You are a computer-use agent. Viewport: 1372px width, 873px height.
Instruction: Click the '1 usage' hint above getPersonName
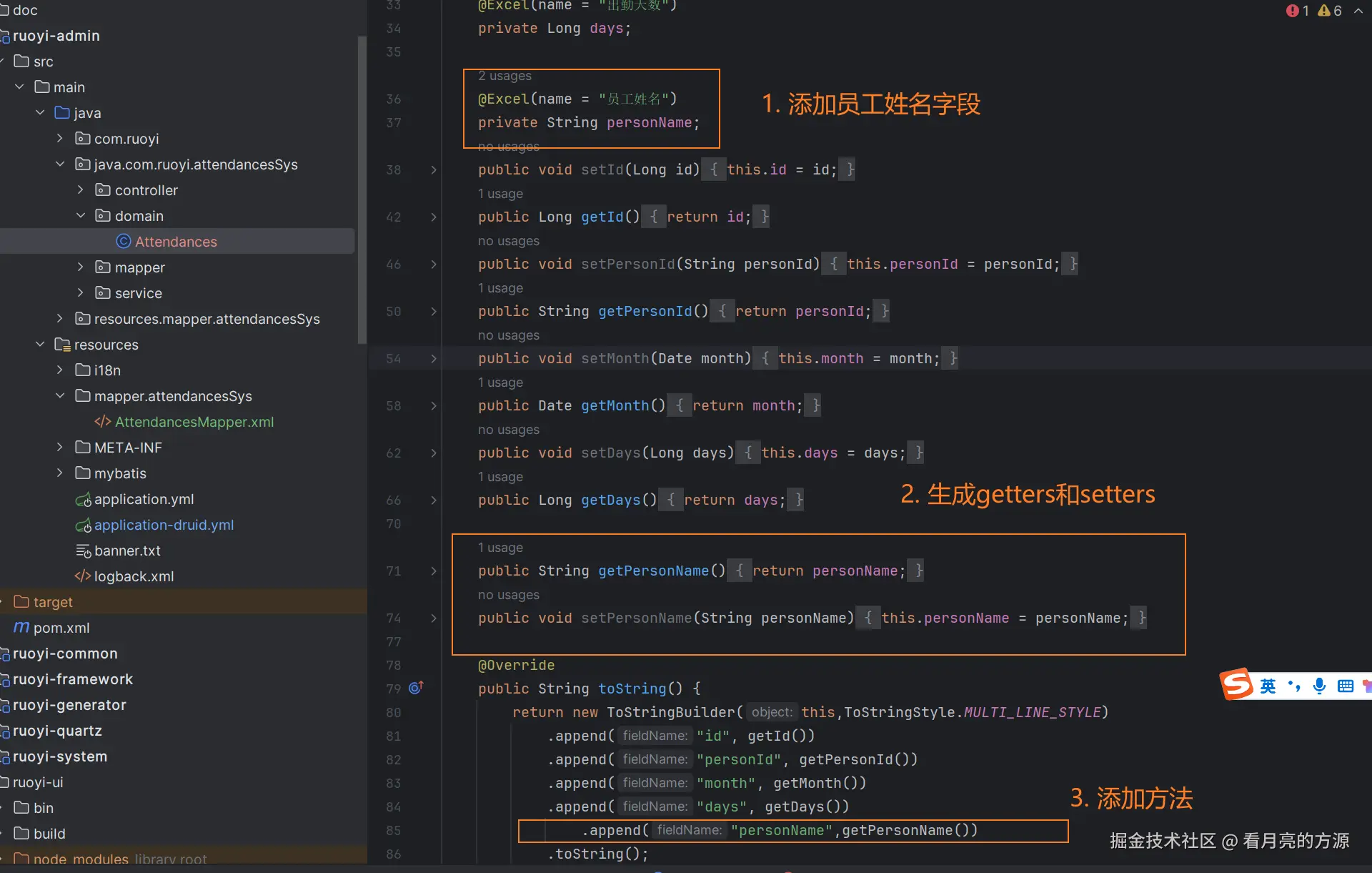pyautogui.click(x=500, y=548)
